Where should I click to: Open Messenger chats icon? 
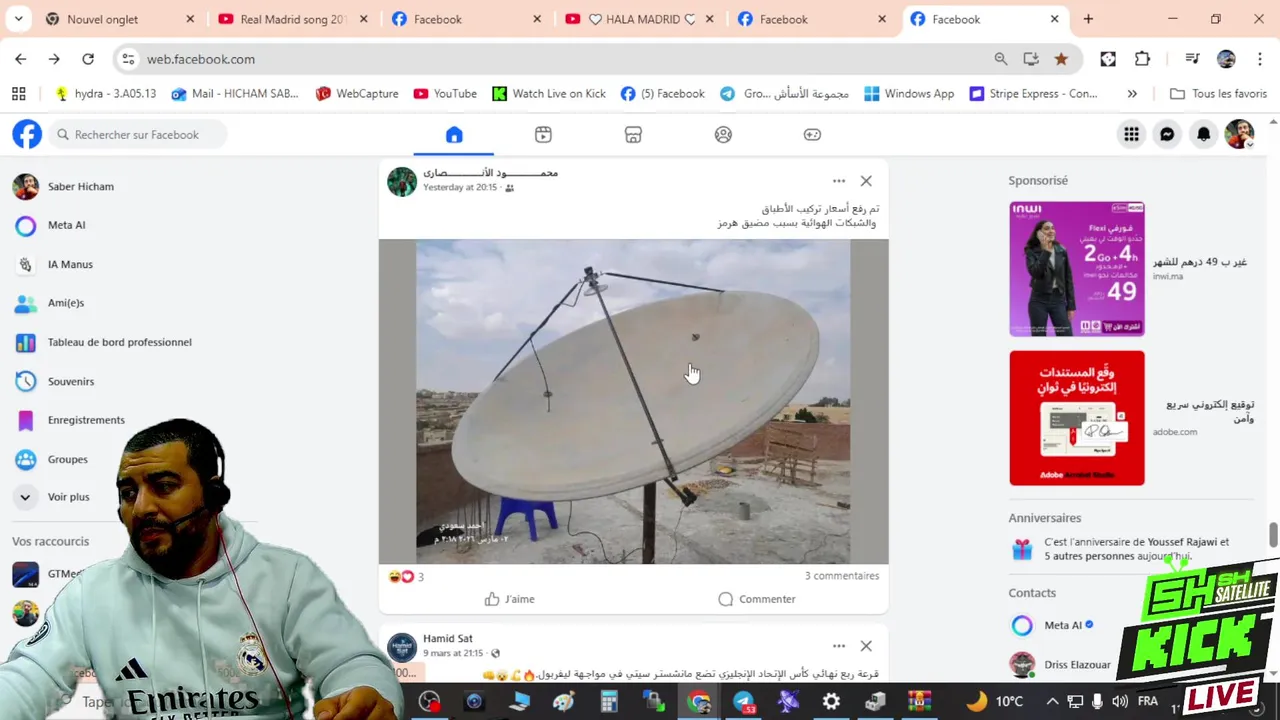(1167, 134)
